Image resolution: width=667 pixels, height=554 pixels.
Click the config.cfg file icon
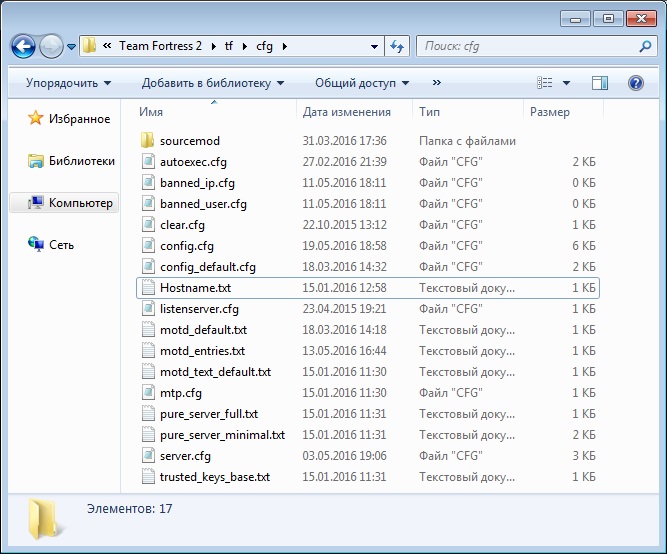pos(148,246)
